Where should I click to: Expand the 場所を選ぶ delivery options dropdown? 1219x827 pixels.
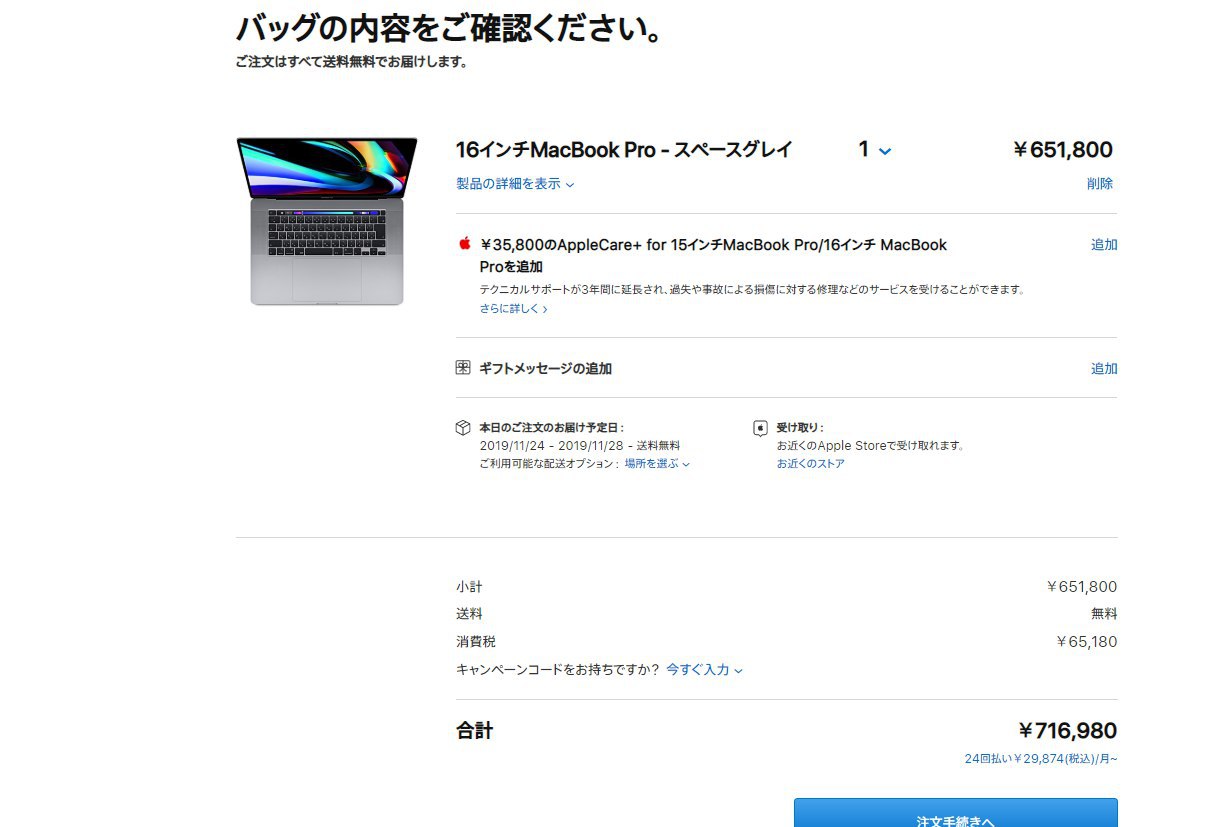pos(657,464)
